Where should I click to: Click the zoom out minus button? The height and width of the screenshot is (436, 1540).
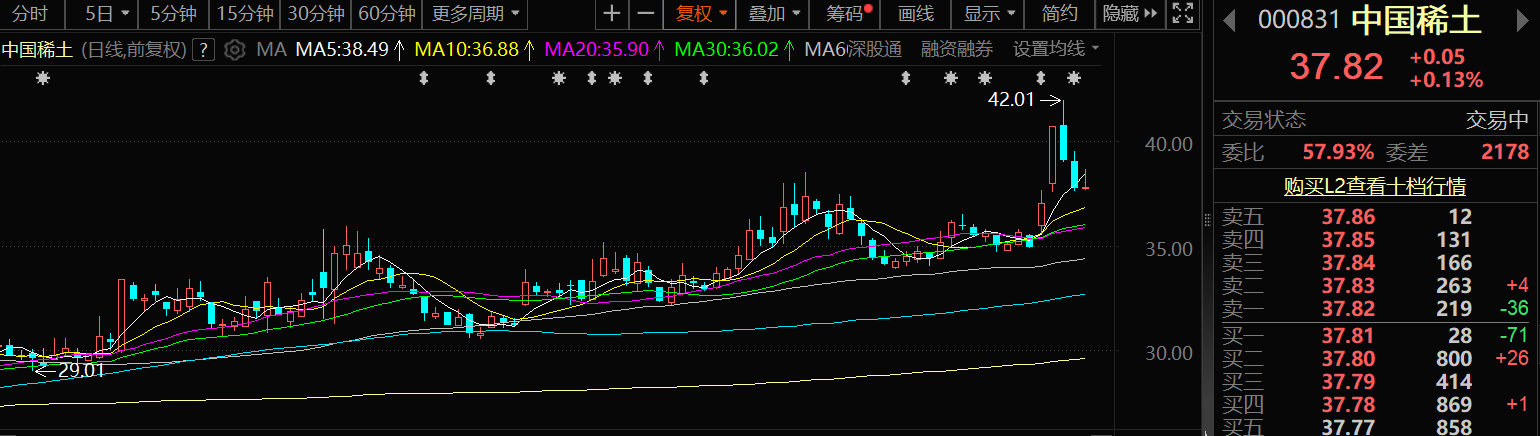[646, 14]
